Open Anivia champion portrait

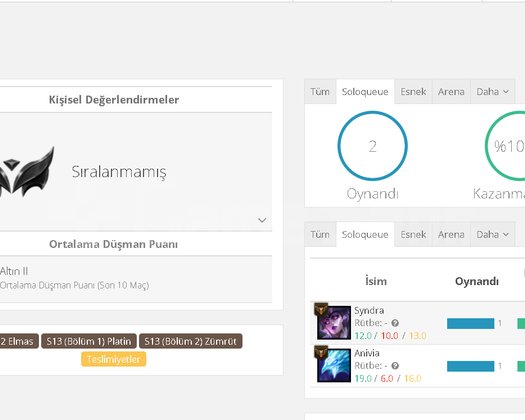pyautogui.click(x=334, y=365)
